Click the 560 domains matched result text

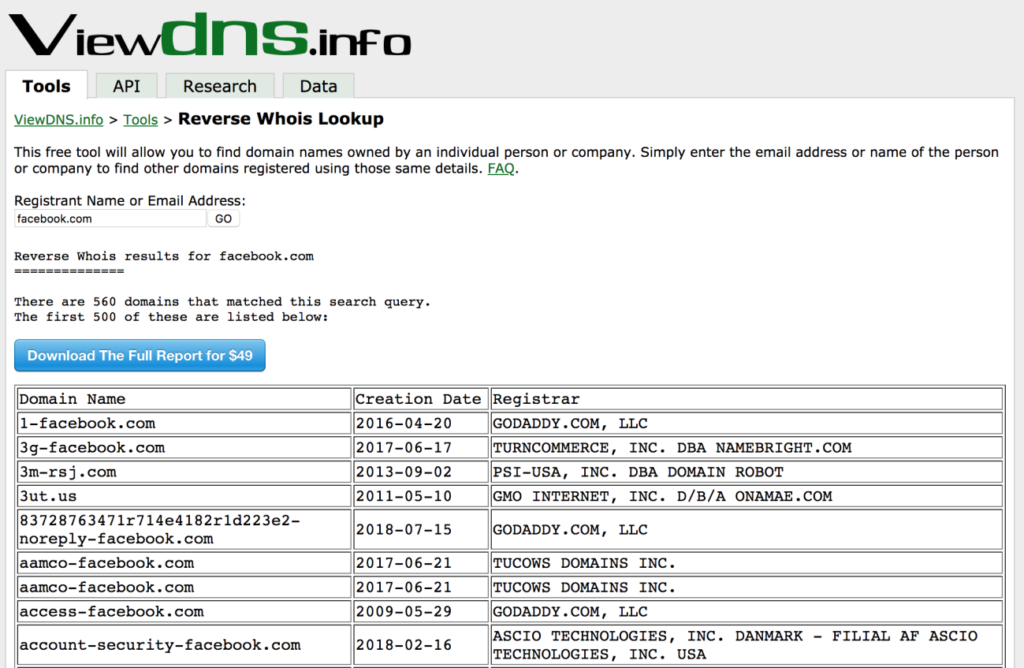click(x=222, y=302)
